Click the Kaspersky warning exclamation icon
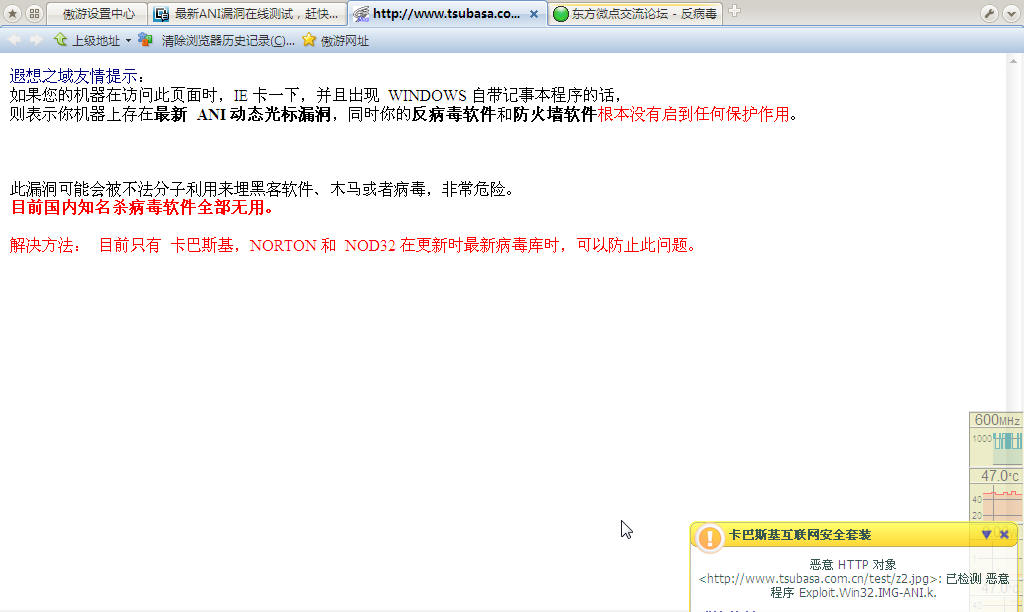The height and width of the screenshot is (612, 1024). (709, 537)
